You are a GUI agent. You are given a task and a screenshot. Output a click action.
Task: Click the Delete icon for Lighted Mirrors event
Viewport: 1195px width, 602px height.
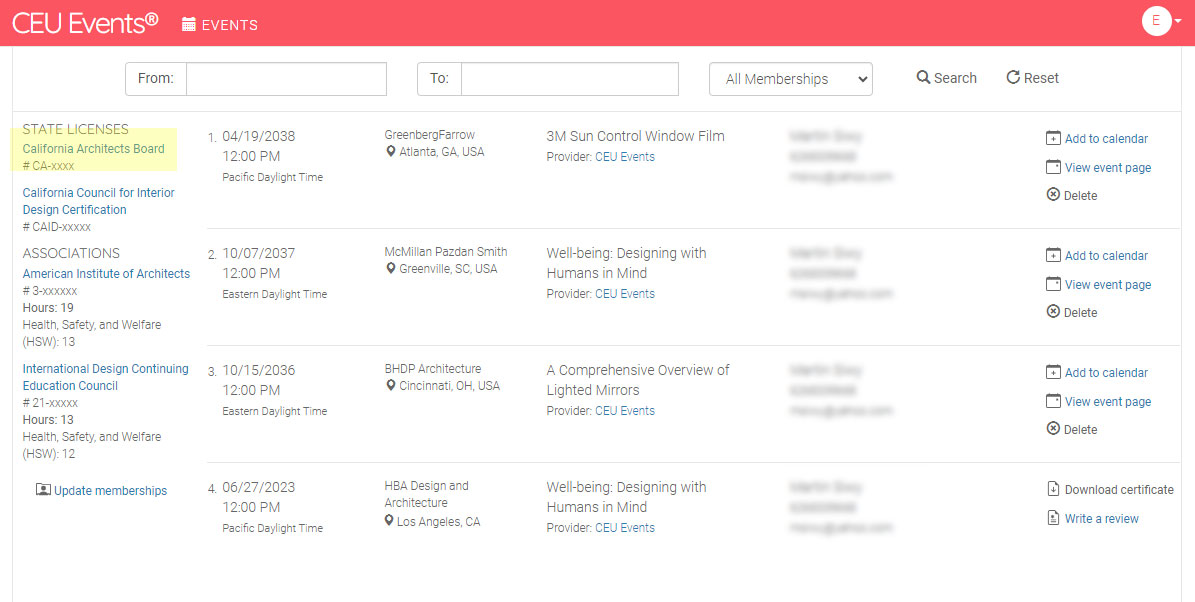1052,429
